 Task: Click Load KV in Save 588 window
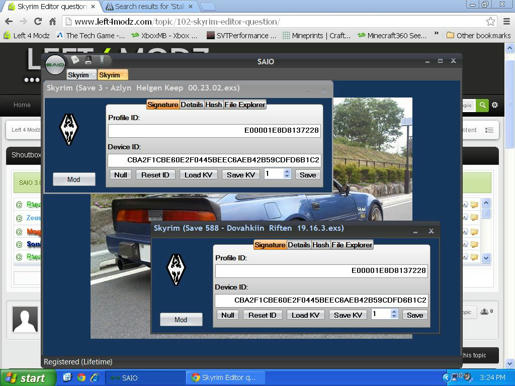305,315
